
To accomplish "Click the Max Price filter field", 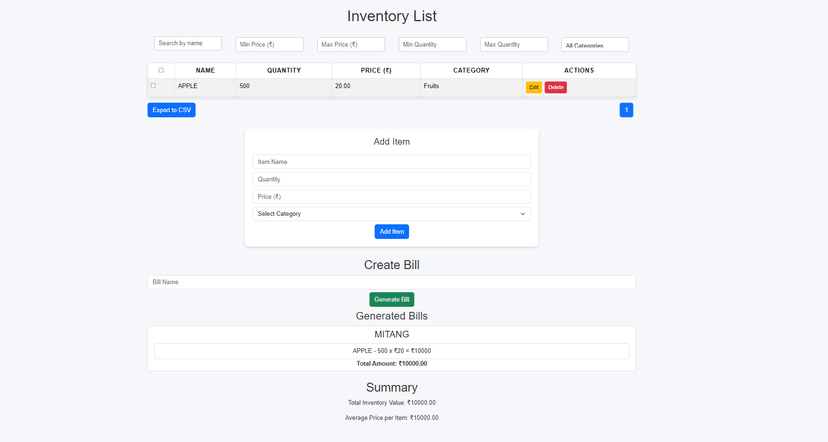I will pyautogui.click(x=351, y=45).
